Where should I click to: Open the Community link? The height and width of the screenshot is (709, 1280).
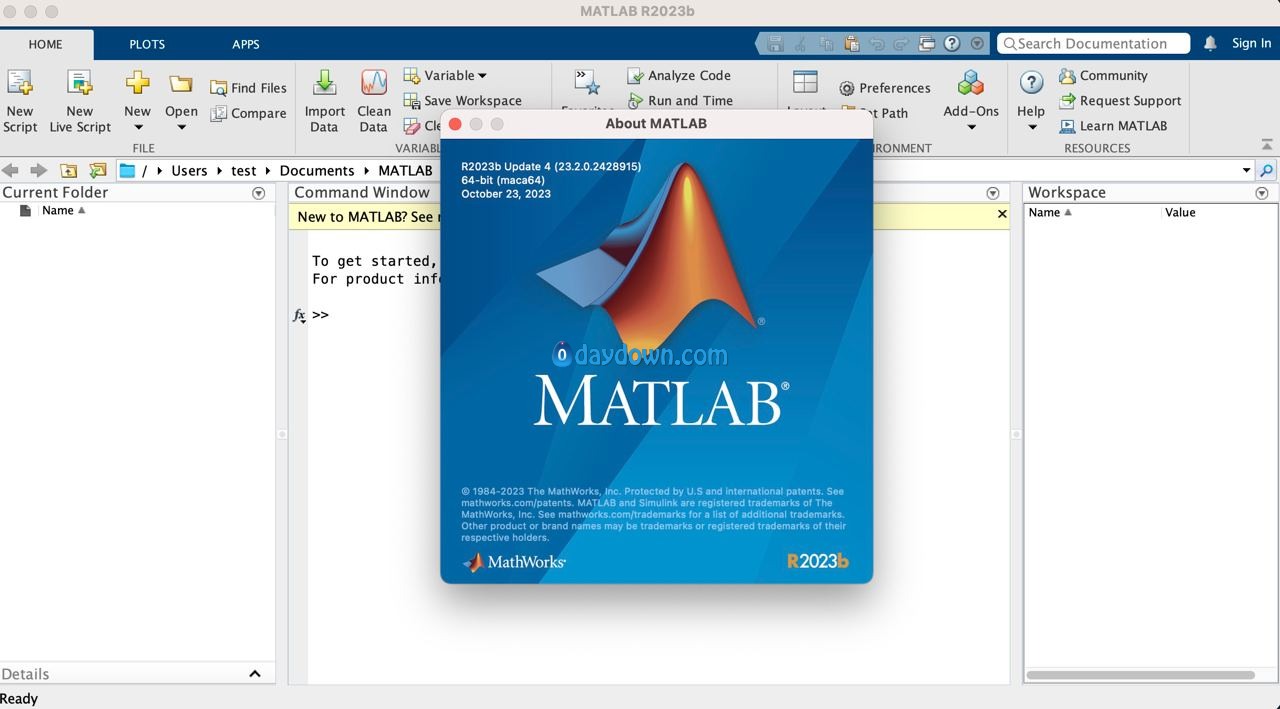click(1103, 75)
